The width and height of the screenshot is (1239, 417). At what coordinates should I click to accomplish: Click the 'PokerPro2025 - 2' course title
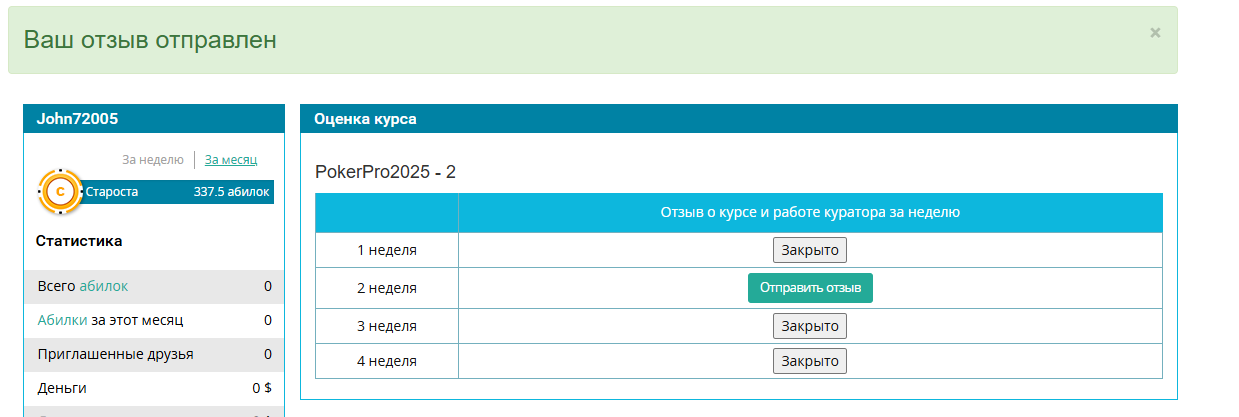(386, 172)
